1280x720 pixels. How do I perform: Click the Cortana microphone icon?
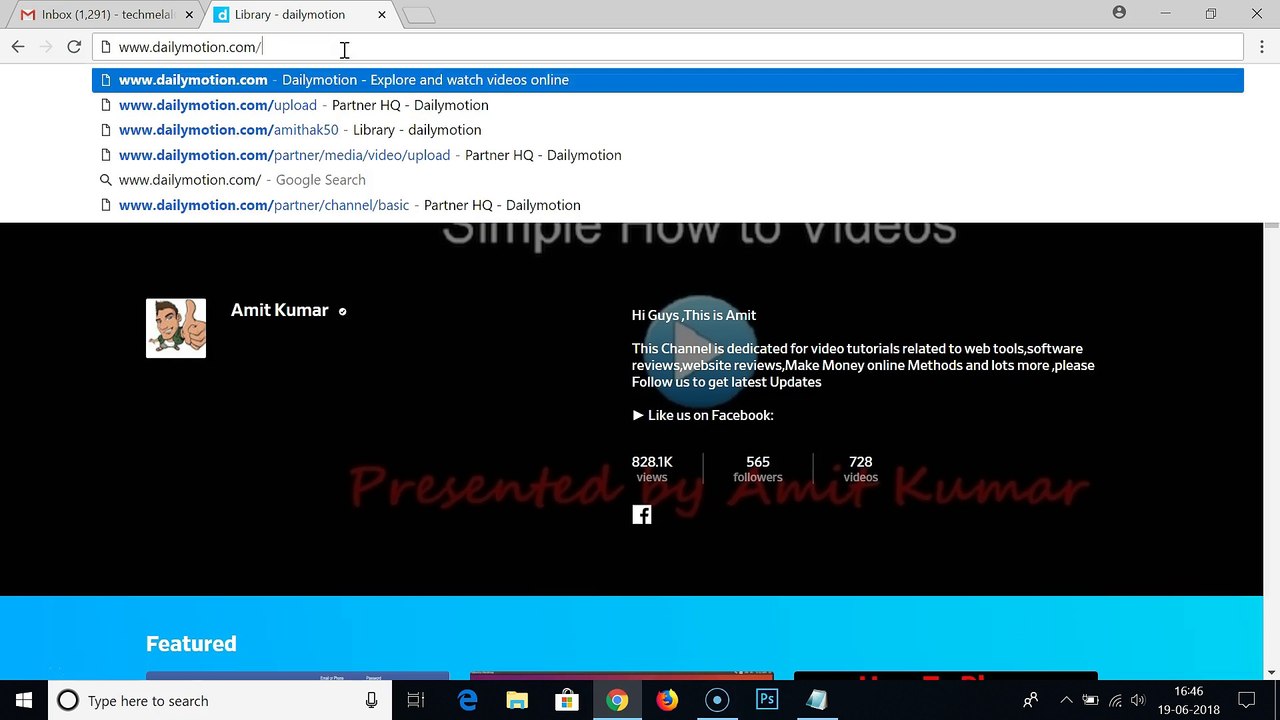372,700
